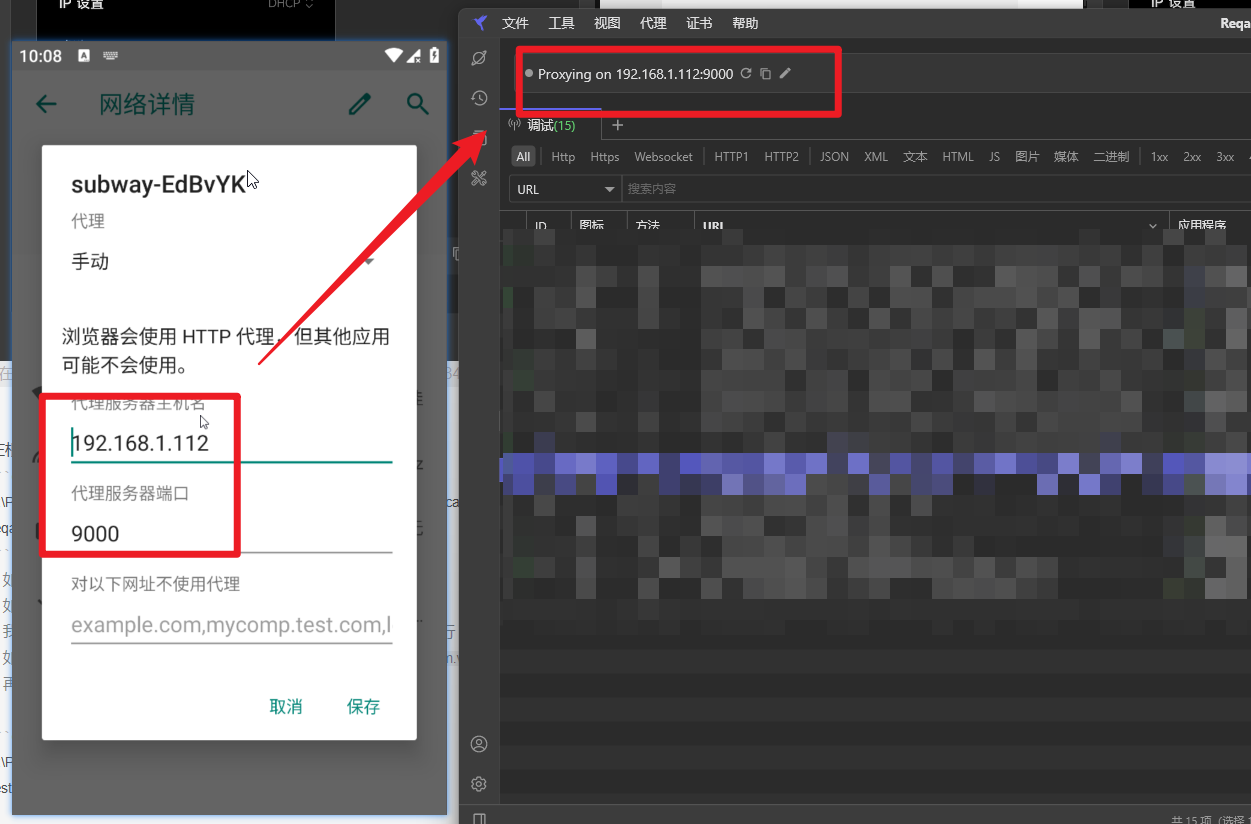Tap the pencil edit icon in Android header
The height and width of the screenshot is (824, 1251).
coord(360,104)
